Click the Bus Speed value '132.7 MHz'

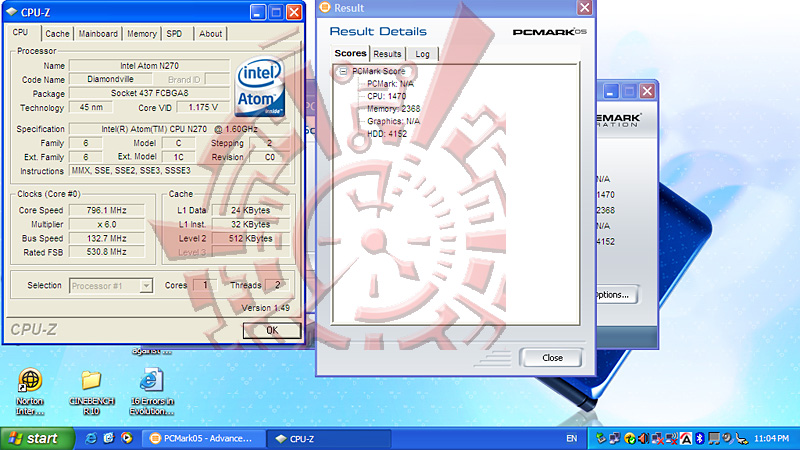point(107,238)
